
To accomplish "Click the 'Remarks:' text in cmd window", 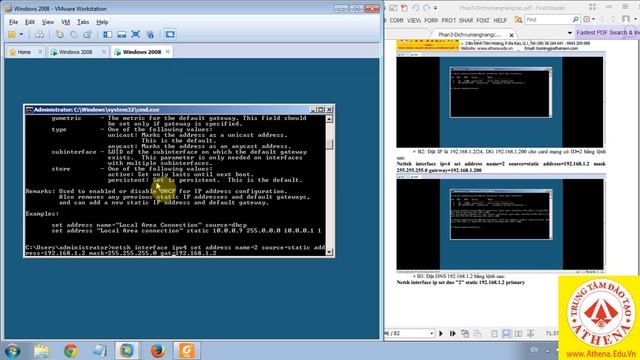I will [40, 191].
